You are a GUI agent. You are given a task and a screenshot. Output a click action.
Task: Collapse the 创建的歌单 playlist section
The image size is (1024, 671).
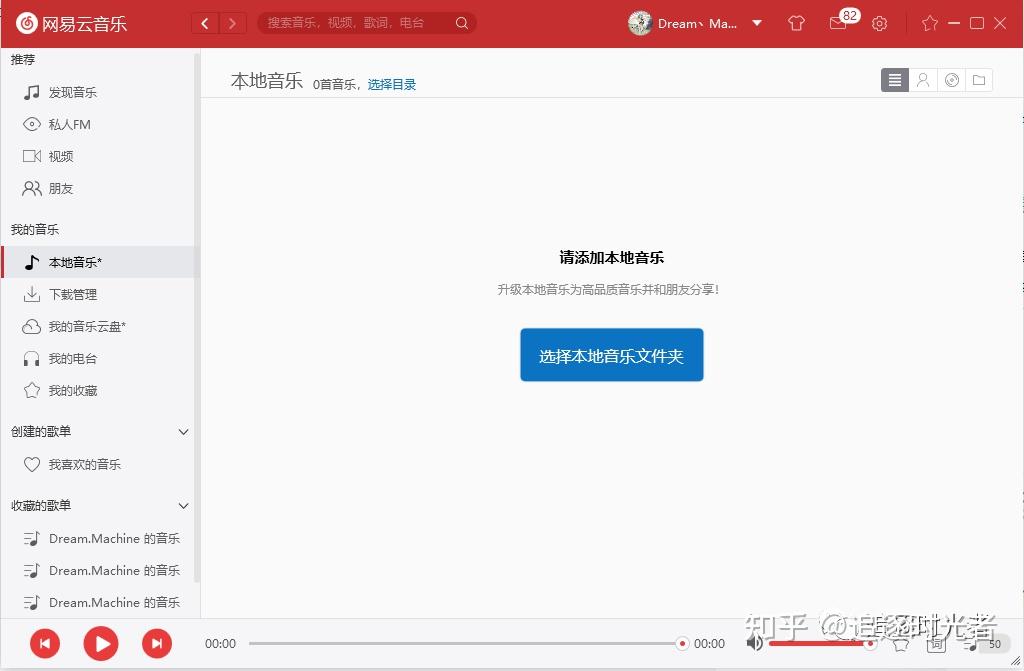[x=183, y=431]
